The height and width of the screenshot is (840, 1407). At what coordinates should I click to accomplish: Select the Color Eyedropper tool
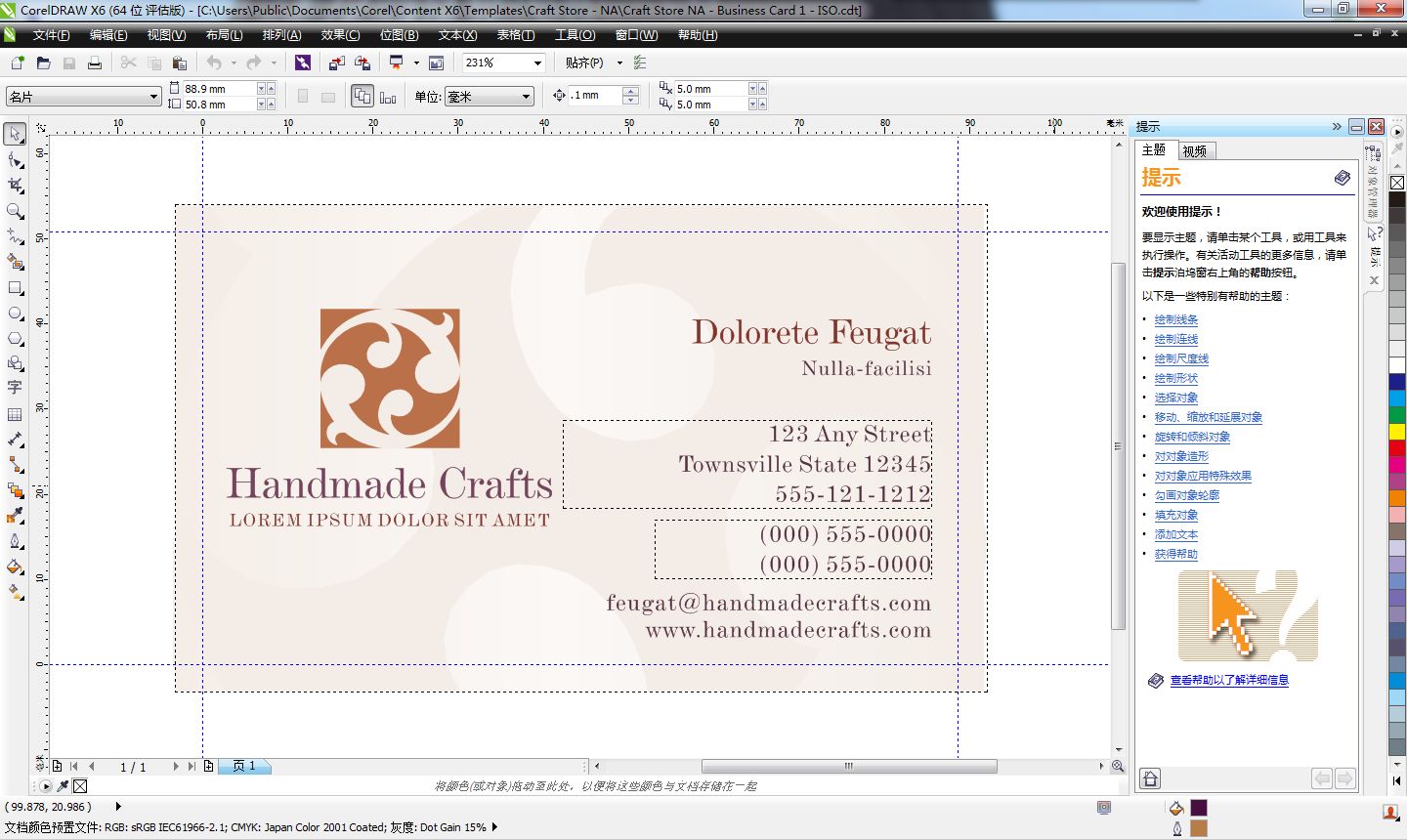[x=15, y=516]
